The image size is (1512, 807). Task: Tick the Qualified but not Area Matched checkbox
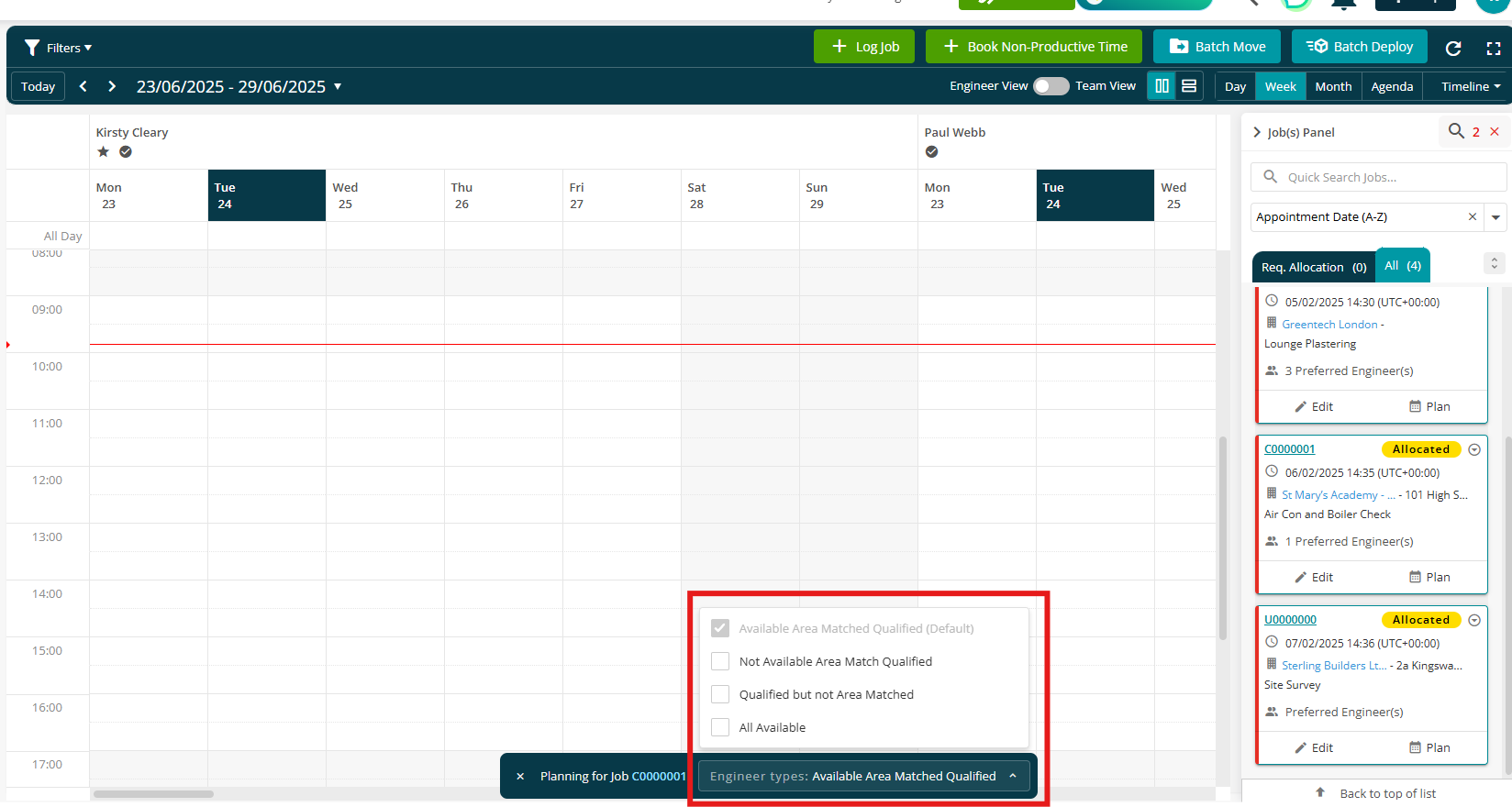point(720,694)
